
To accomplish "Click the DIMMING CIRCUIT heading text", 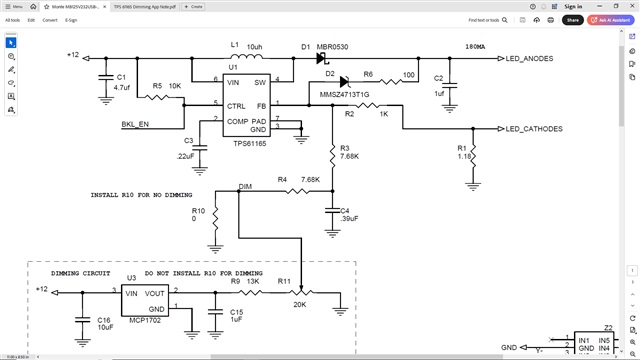I will (x=80, y=273).
